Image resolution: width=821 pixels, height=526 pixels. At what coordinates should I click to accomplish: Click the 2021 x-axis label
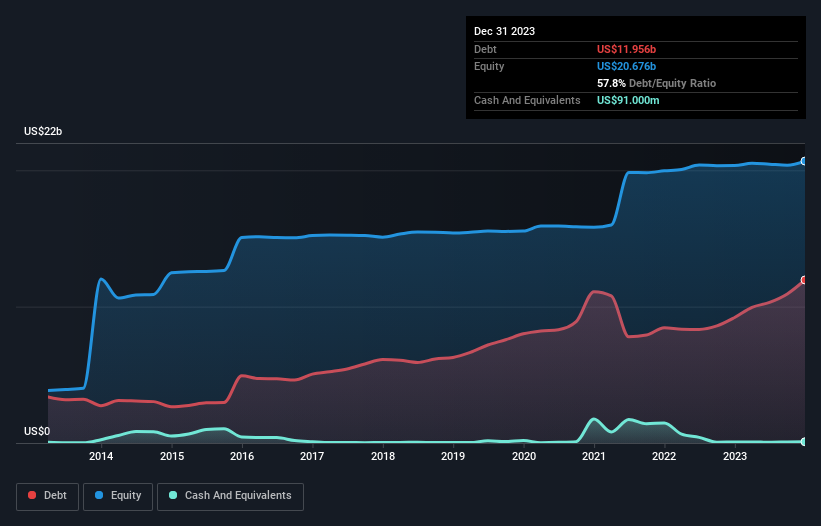pyautogui.click(x=594, y=456)
